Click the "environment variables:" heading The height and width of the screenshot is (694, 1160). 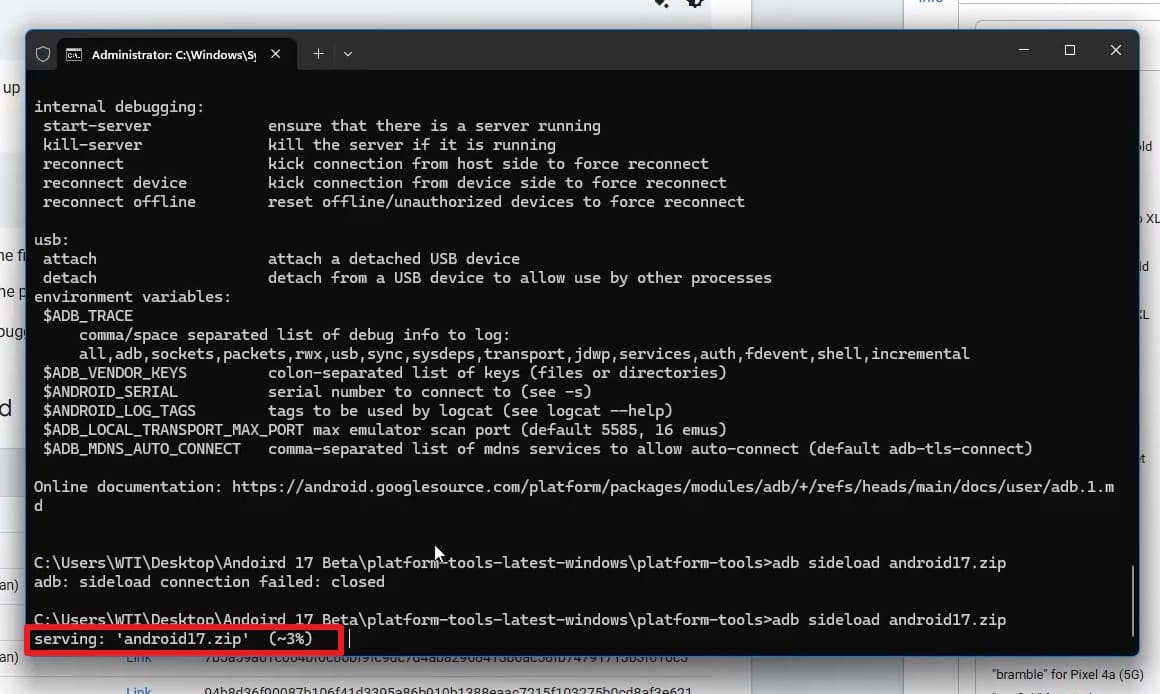tap(132, 297)
